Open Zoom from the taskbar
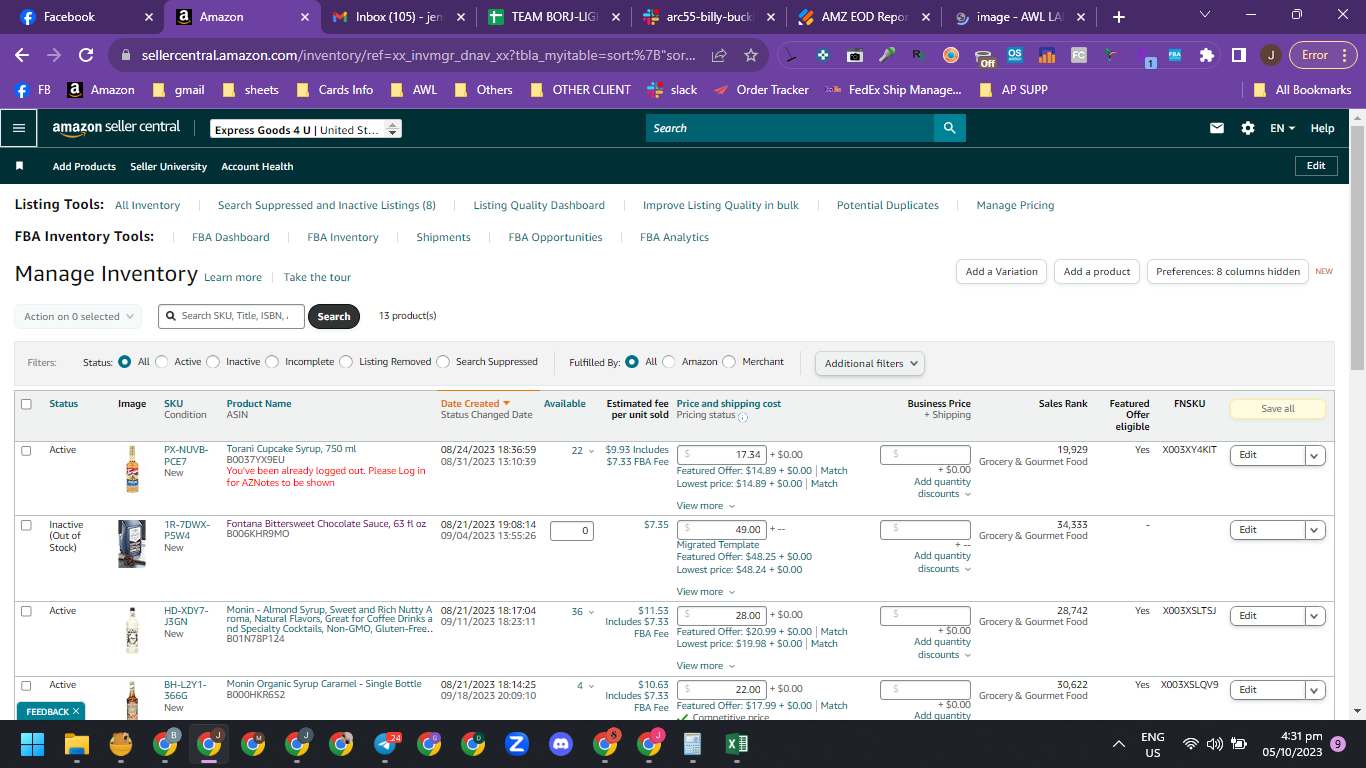 pos(517,744)
